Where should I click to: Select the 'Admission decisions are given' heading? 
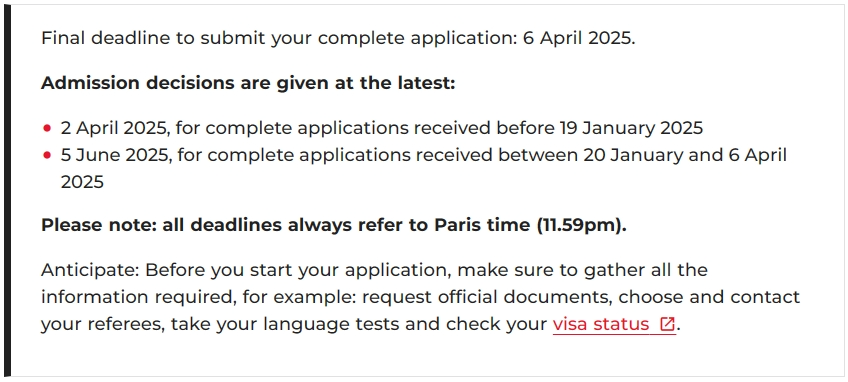(x=248, y=83)
